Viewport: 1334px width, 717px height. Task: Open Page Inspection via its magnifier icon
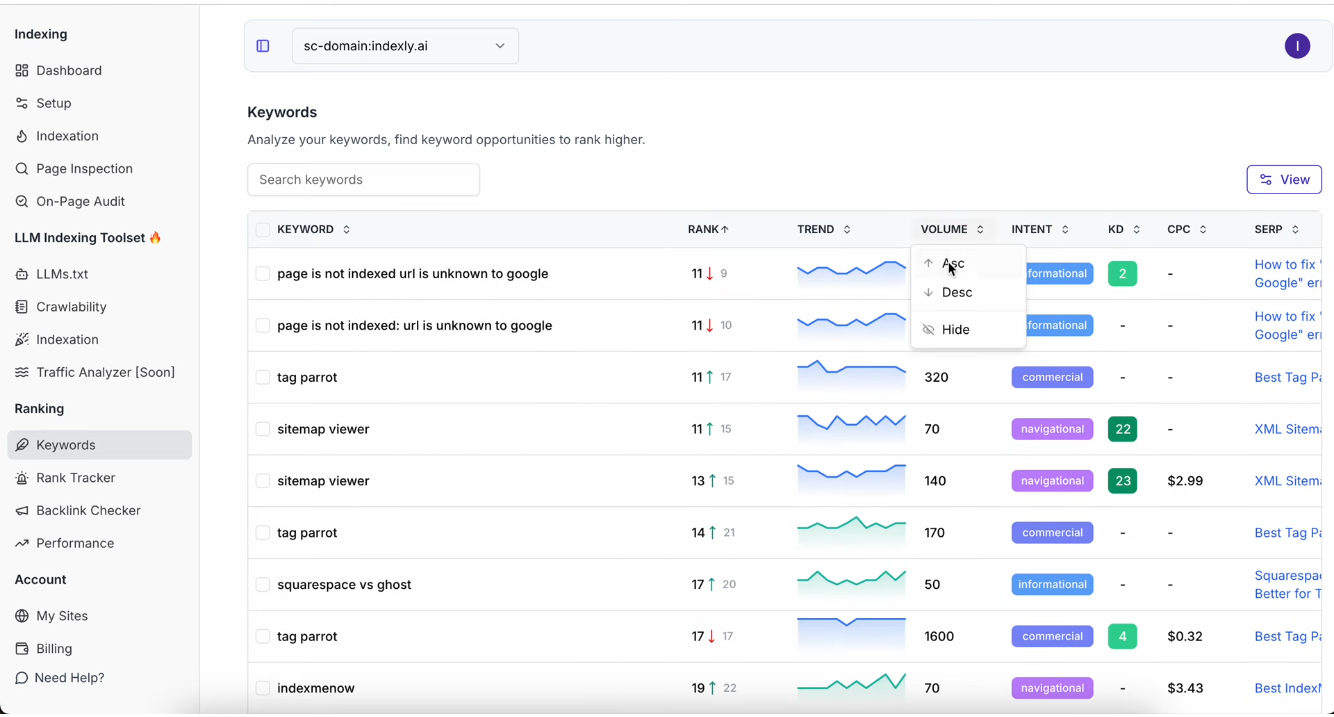tap(21, 168)
